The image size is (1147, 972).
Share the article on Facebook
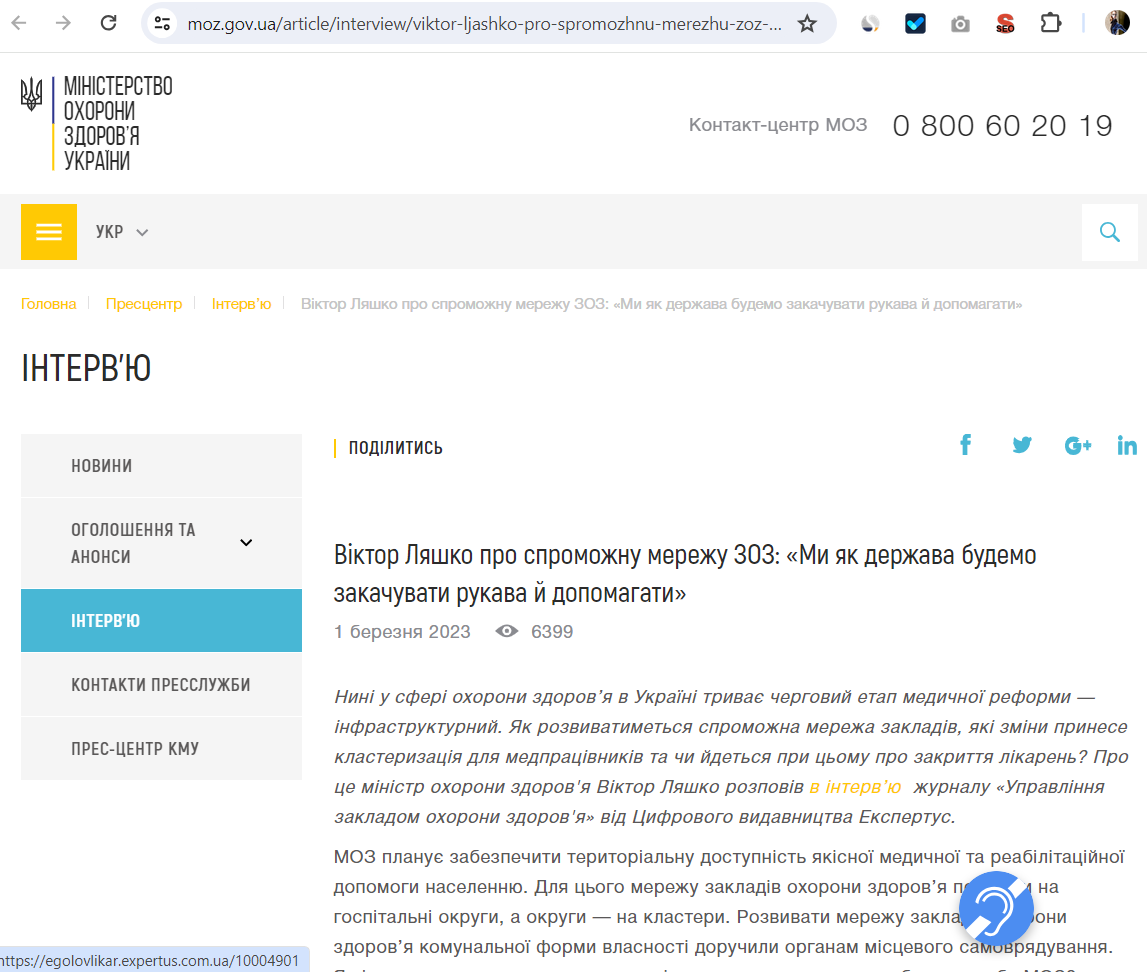pyautogui.click(x=965, y=444)
